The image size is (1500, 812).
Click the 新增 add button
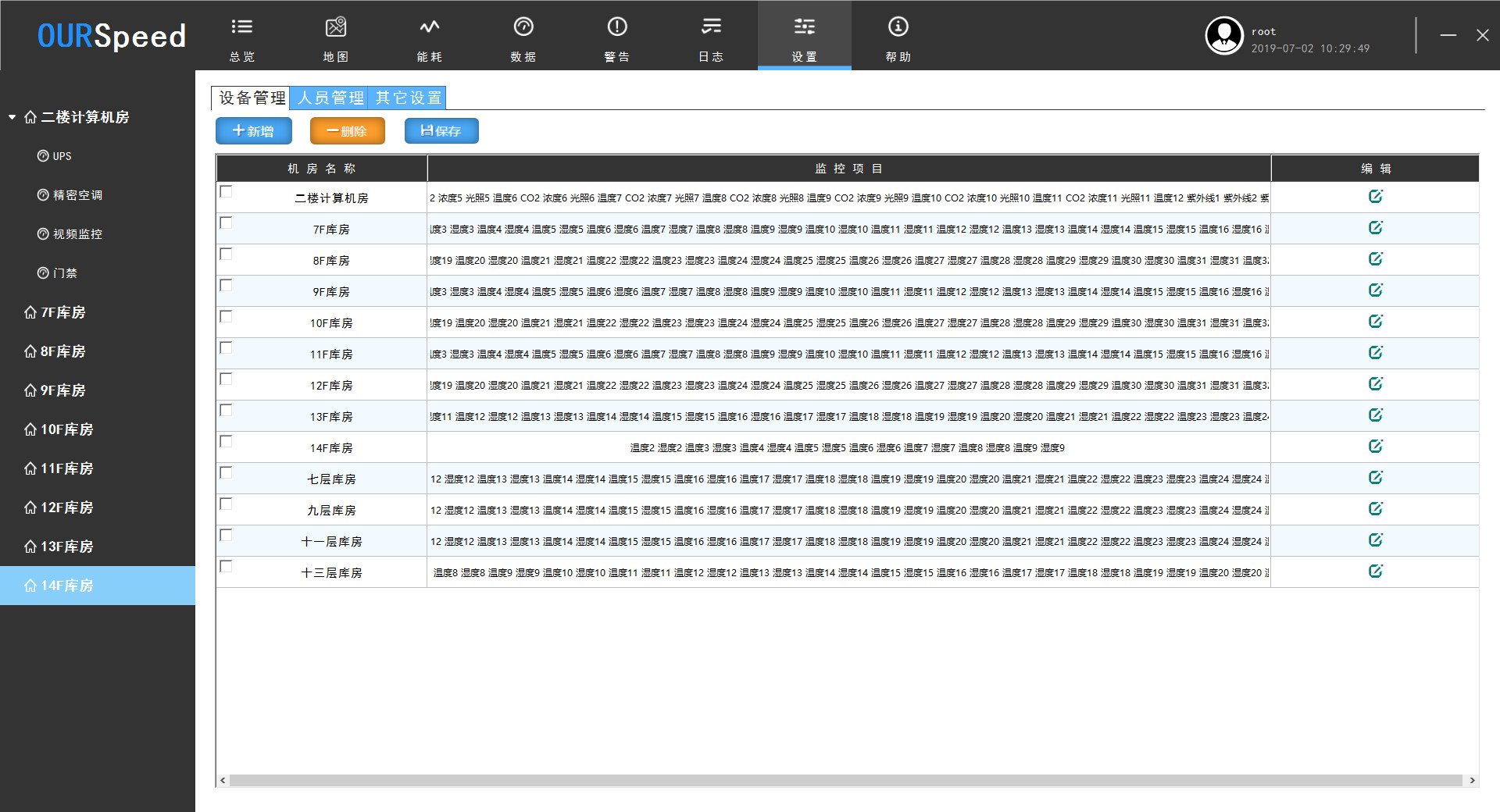(x=254, y=131)
